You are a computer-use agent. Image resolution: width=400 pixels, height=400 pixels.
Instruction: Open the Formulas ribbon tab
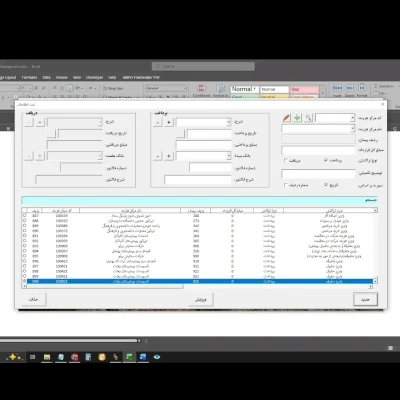point(29,77)
